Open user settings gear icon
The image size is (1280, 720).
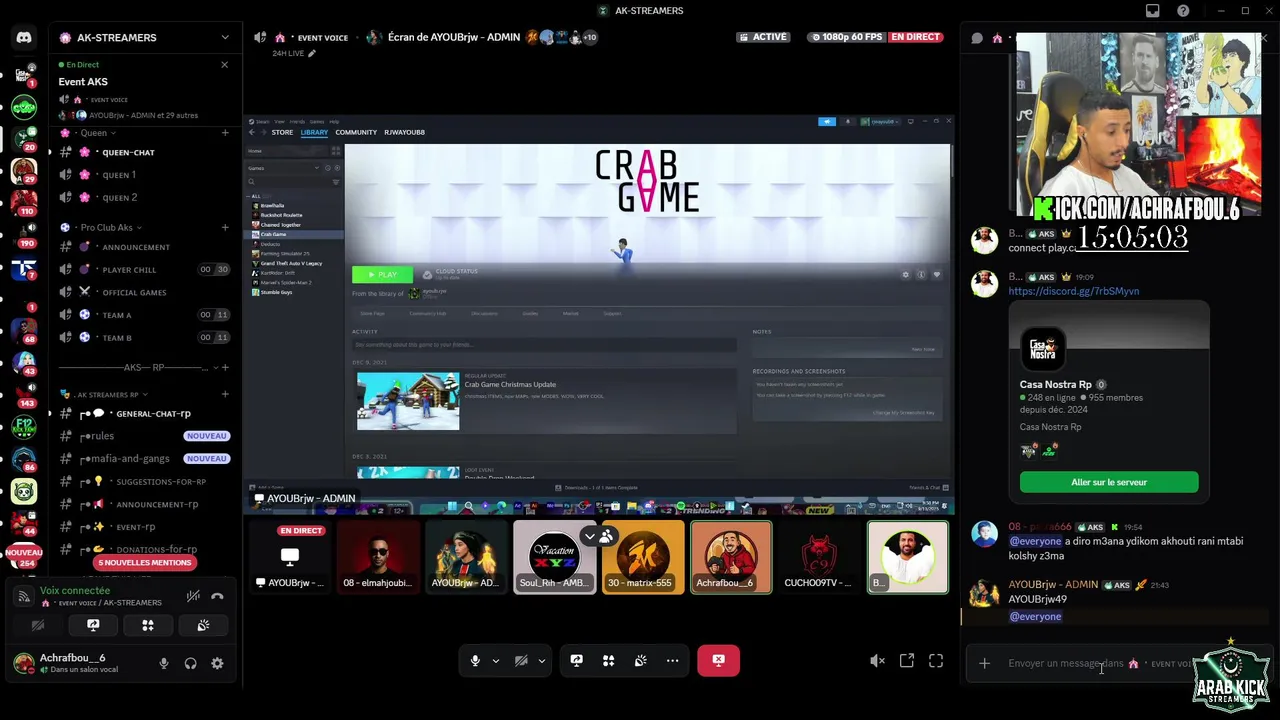[217, 663]
